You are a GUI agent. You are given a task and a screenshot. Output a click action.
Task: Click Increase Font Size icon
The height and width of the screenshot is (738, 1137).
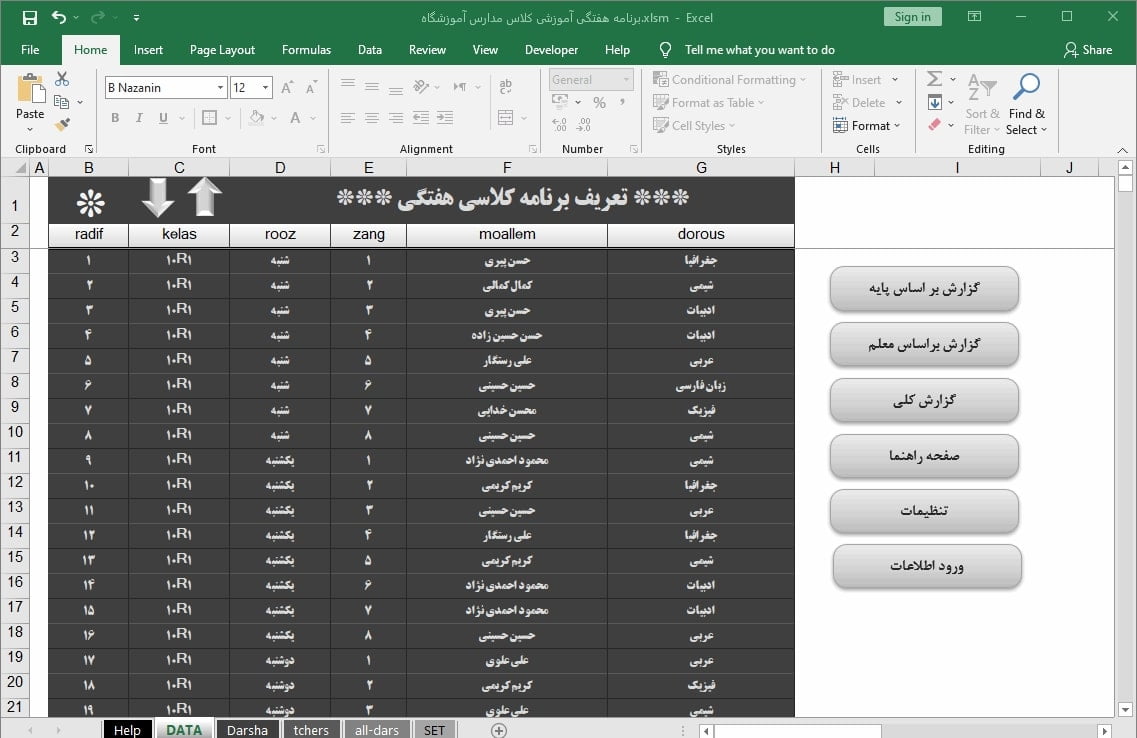pos(287,88)
